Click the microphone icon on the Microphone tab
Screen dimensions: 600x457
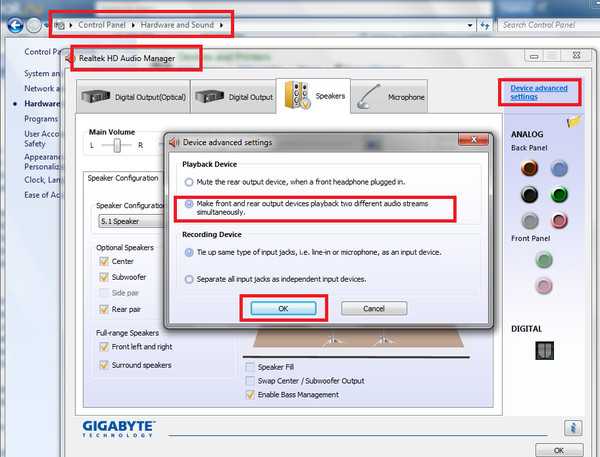tap(368, 96)
